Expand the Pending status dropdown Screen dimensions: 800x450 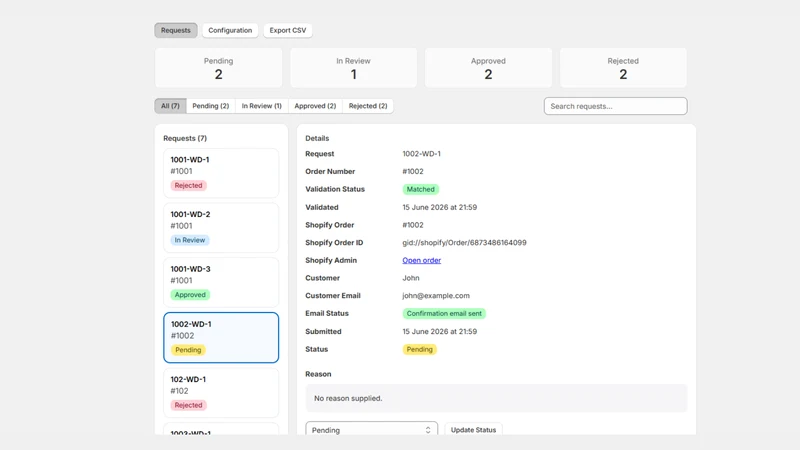[371, 430]
